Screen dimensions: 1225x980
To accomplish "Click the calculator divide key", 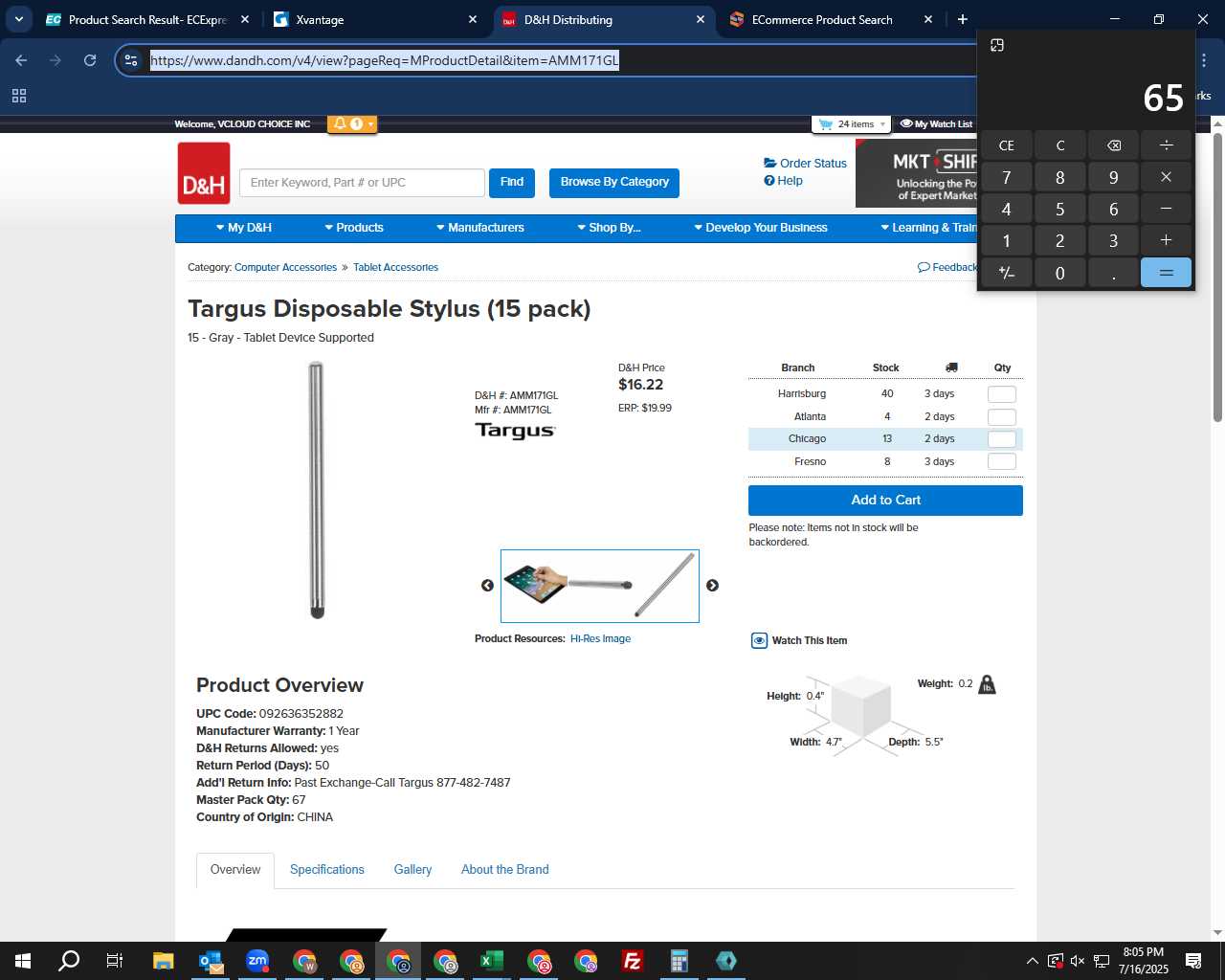I will pyautogui.click(x=1166, y=145).
